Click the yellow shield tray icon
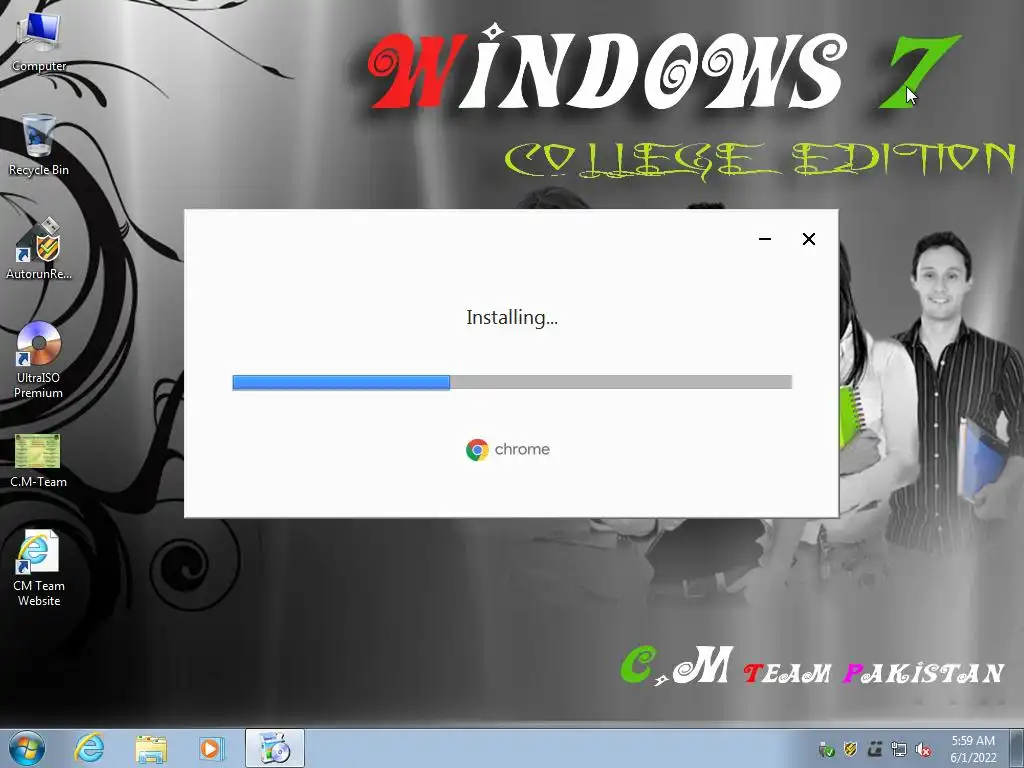 [850, 750]
